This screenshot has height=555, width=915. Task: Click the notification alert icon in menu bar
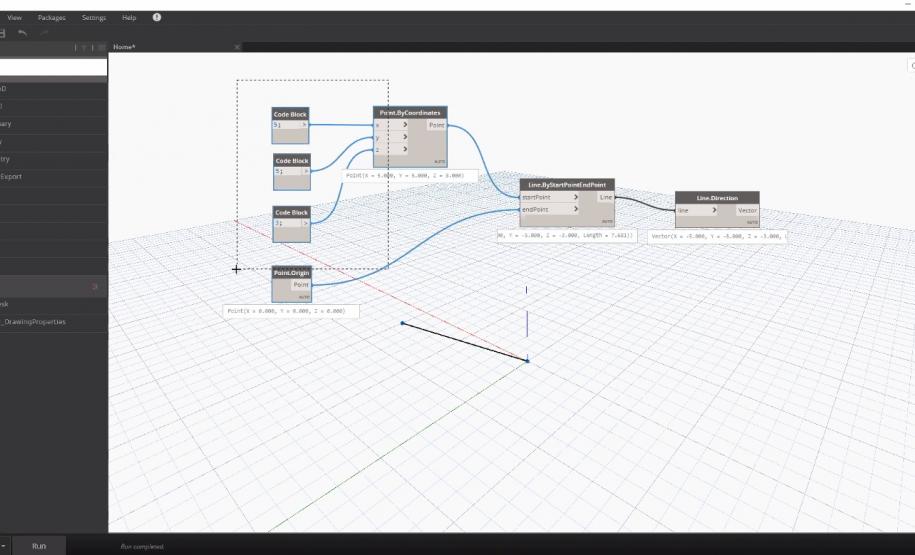pos(157,18)
